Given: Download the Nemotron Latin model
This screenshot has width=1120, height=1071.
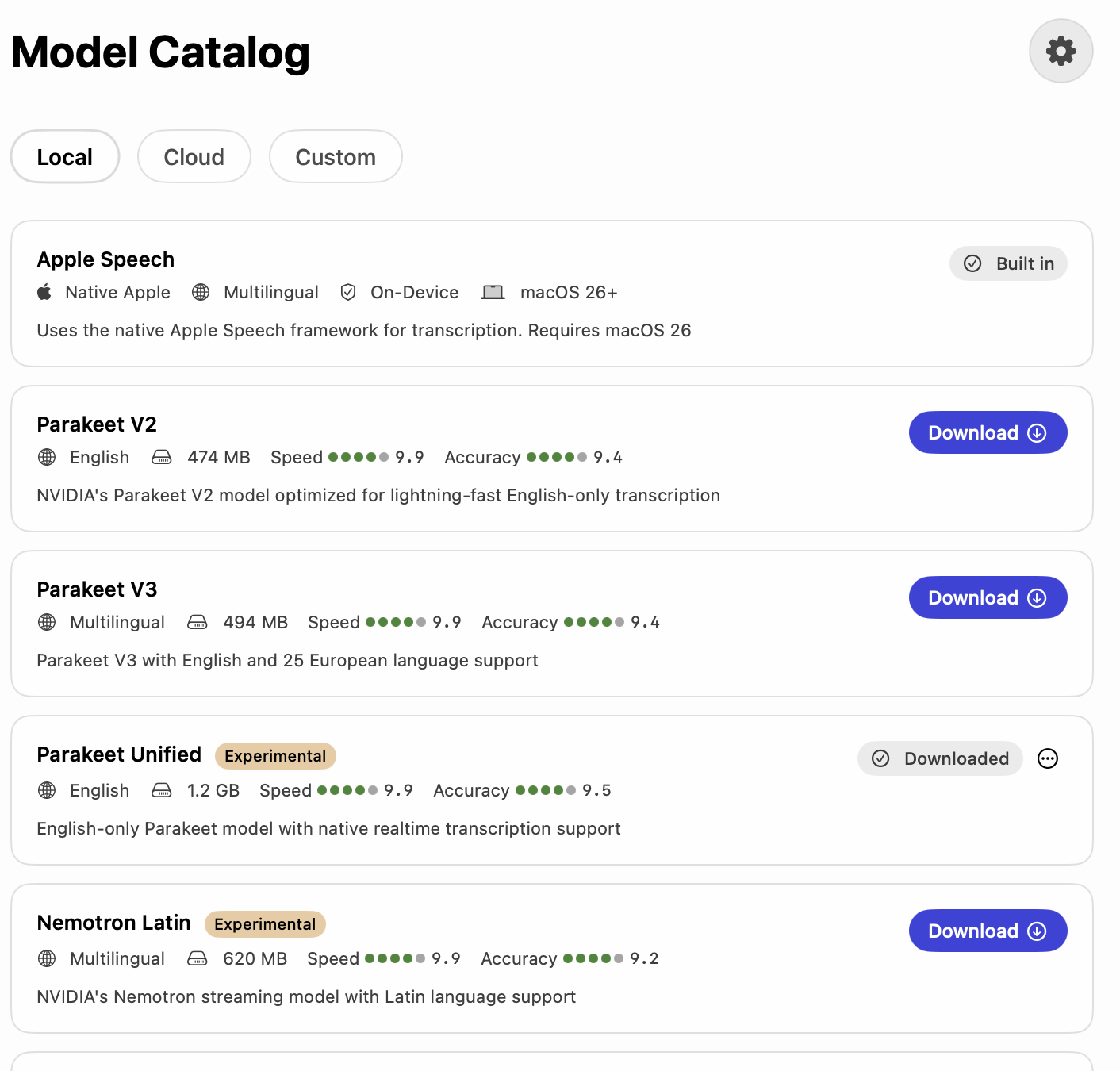Looking at the screenshot, I should 988,931.
